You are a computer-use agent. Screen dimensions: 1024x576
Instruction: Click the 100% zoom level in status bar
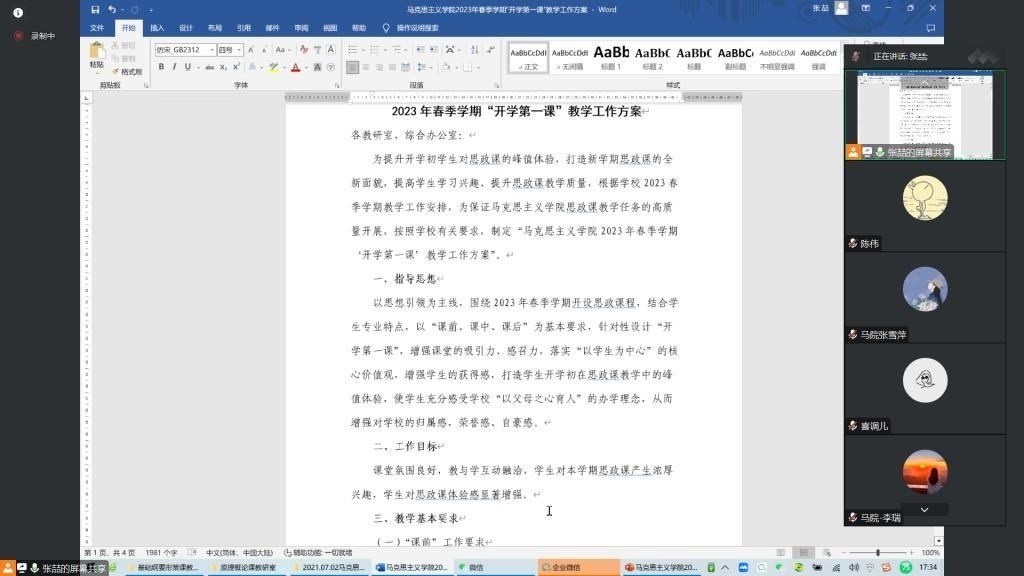click(930, 552)
